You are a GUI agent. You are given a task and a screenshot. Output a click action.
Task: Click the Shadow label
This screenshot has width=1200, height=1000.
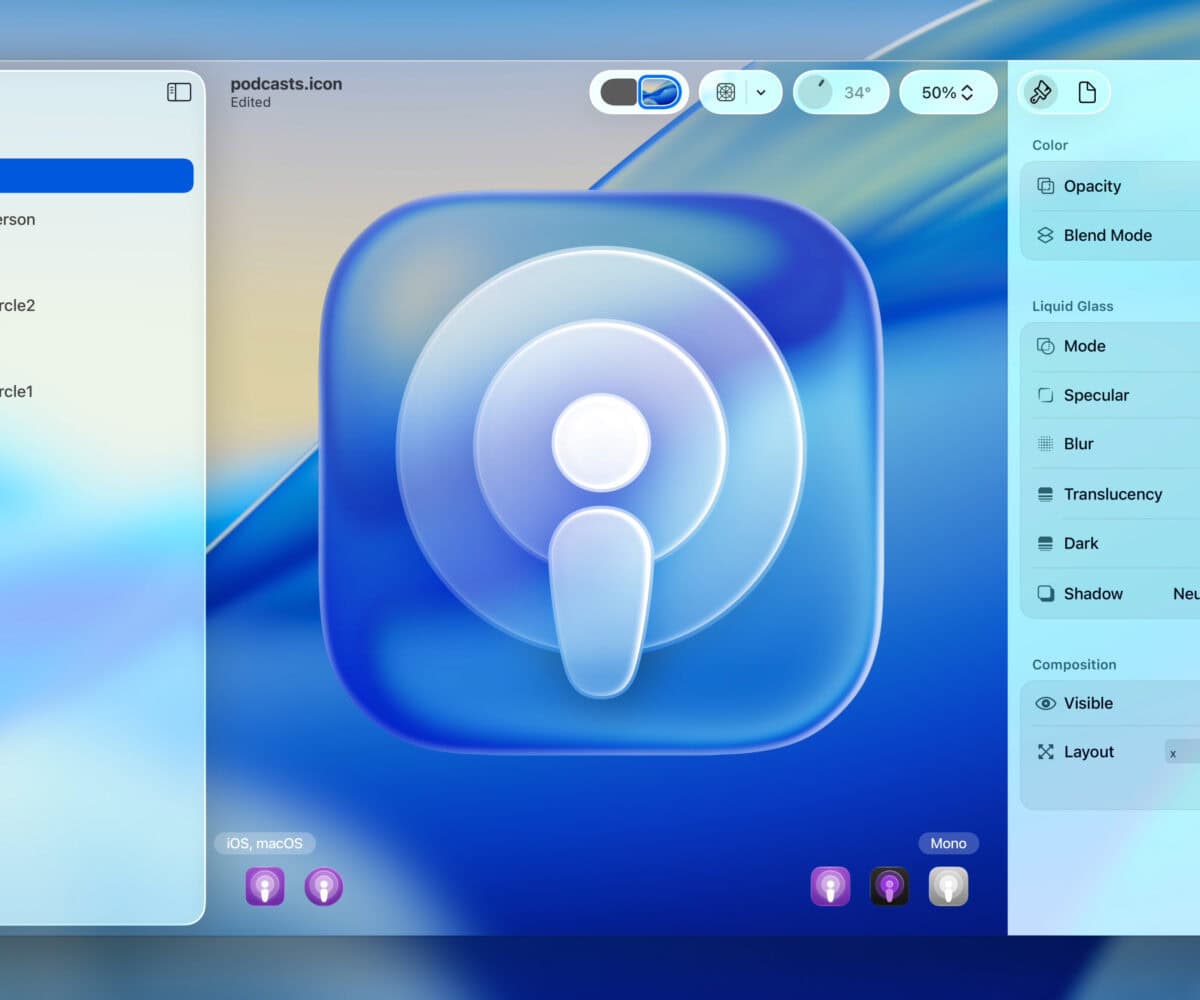coord(1093,593)
